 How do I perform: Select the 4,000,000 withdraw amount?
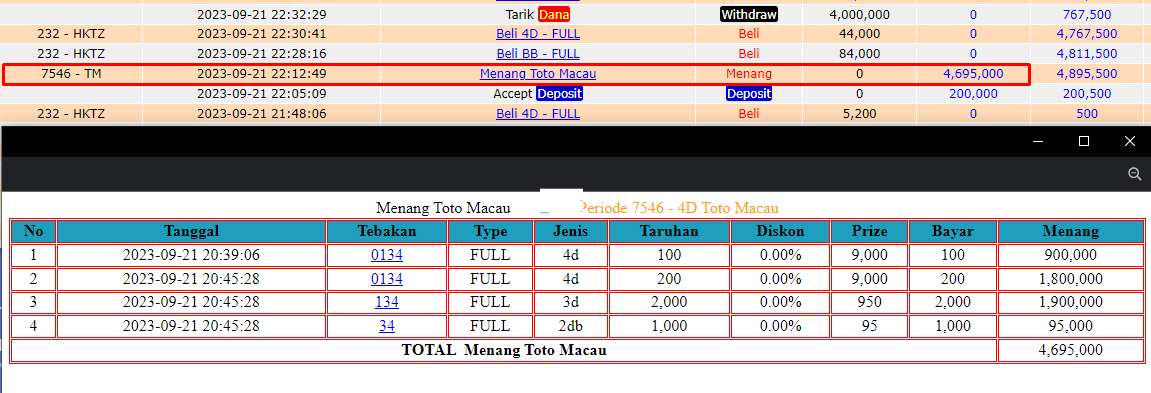point(860,14)
